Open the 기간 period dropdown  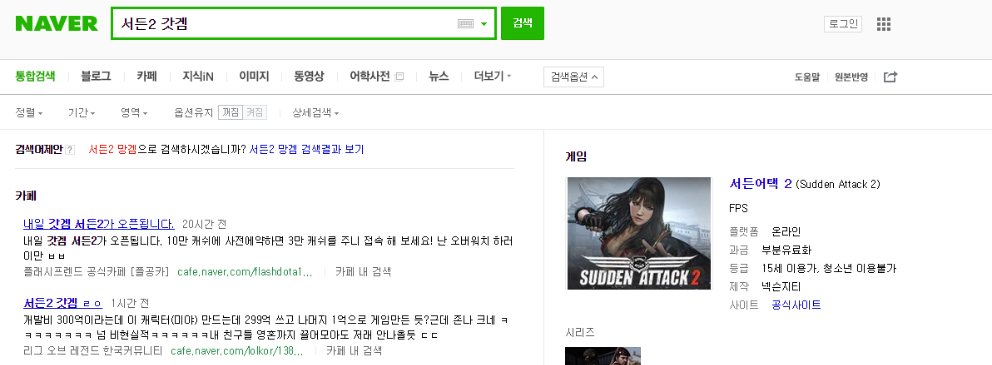click(82, 113)
